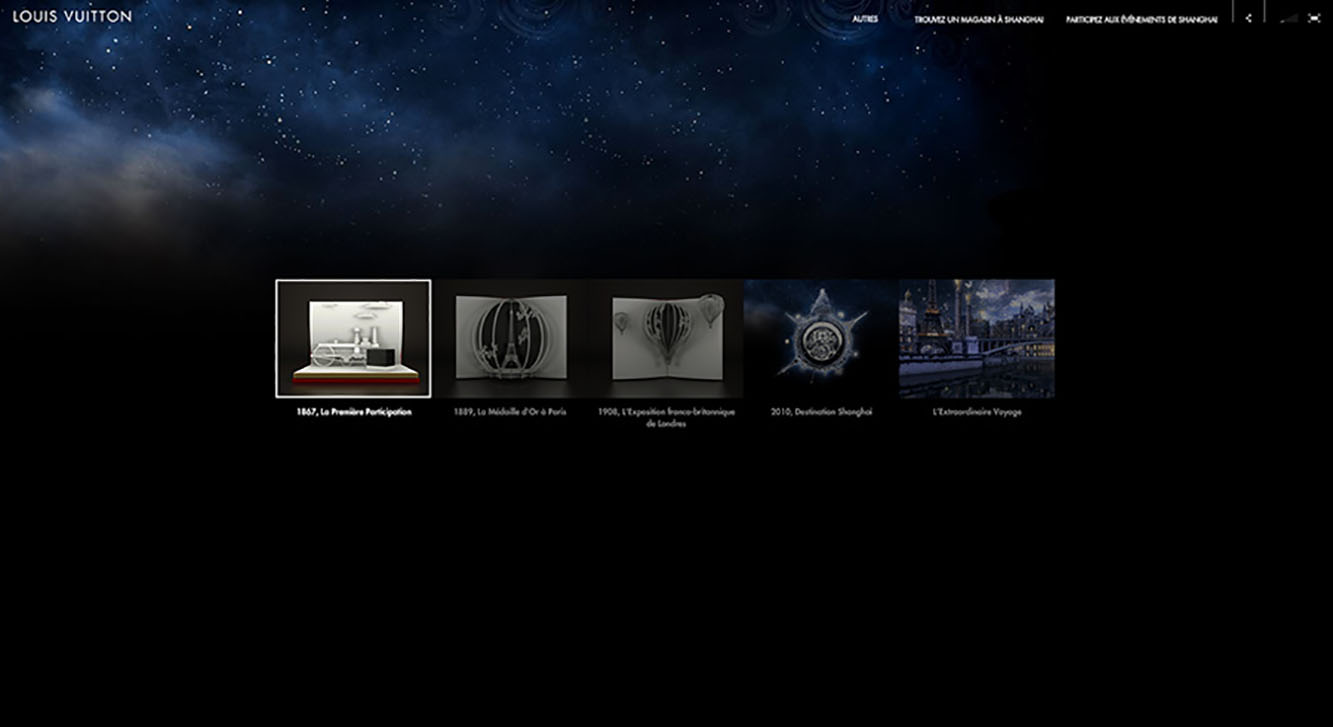Open Participez aux événements de Shanghai
The height and width of the screenshot is (727, 1333).
[x=1141, y=19]
